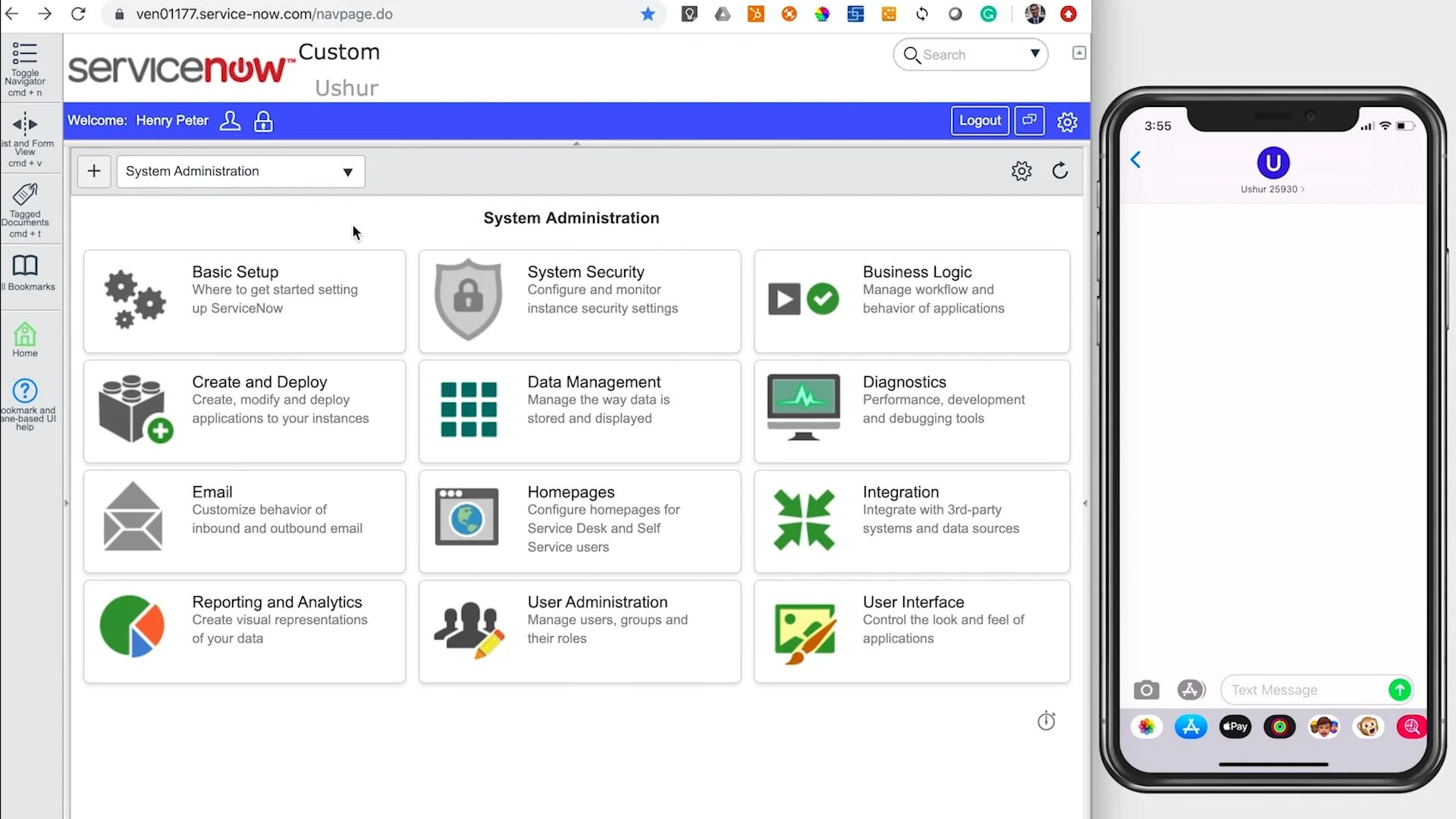Click the browser reload button
The height and width of the screenshot is (819, 1456).
(78, 14)
